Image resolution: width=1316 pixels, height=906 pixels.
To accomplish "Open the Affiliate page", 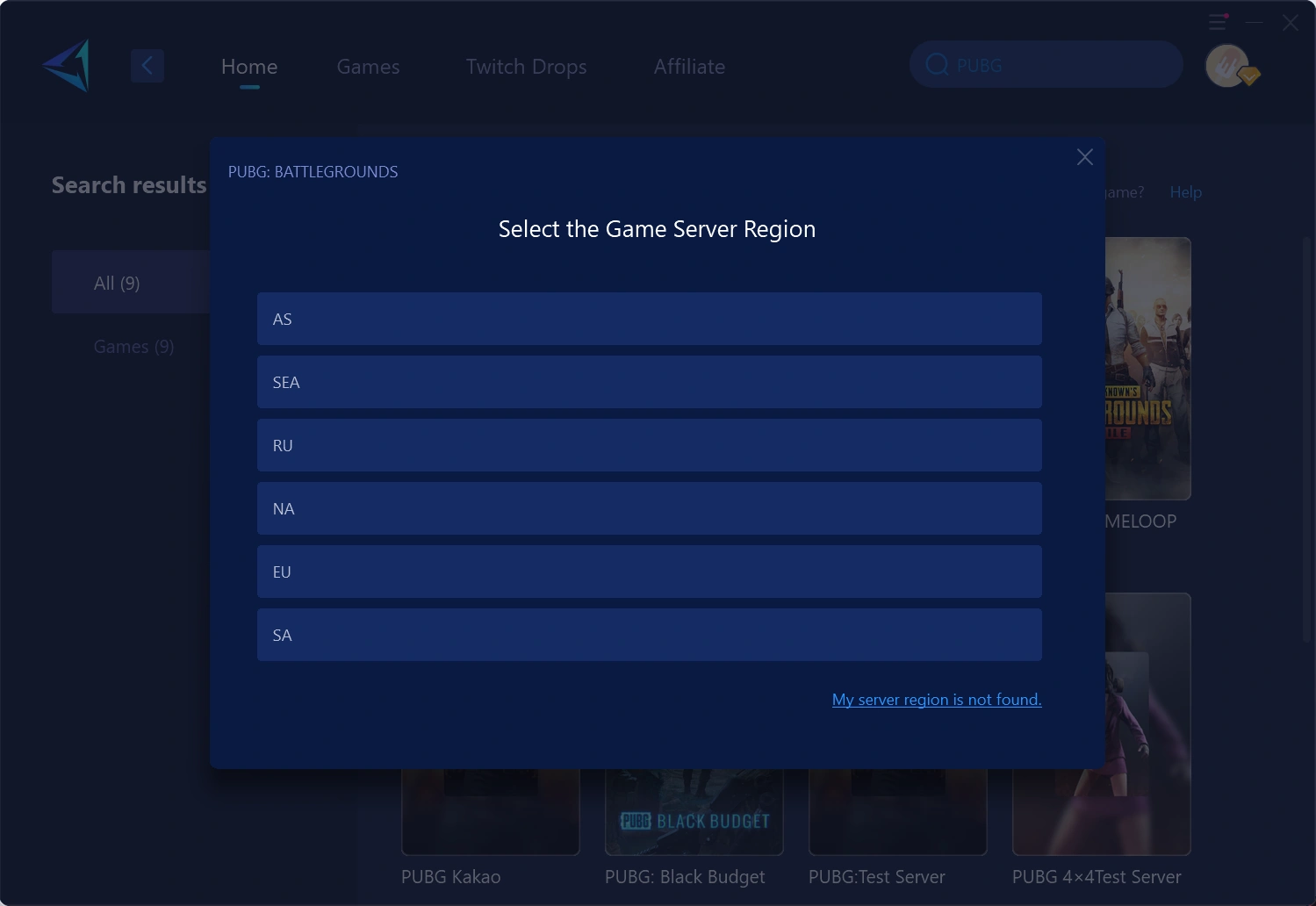I will (688, 66).
